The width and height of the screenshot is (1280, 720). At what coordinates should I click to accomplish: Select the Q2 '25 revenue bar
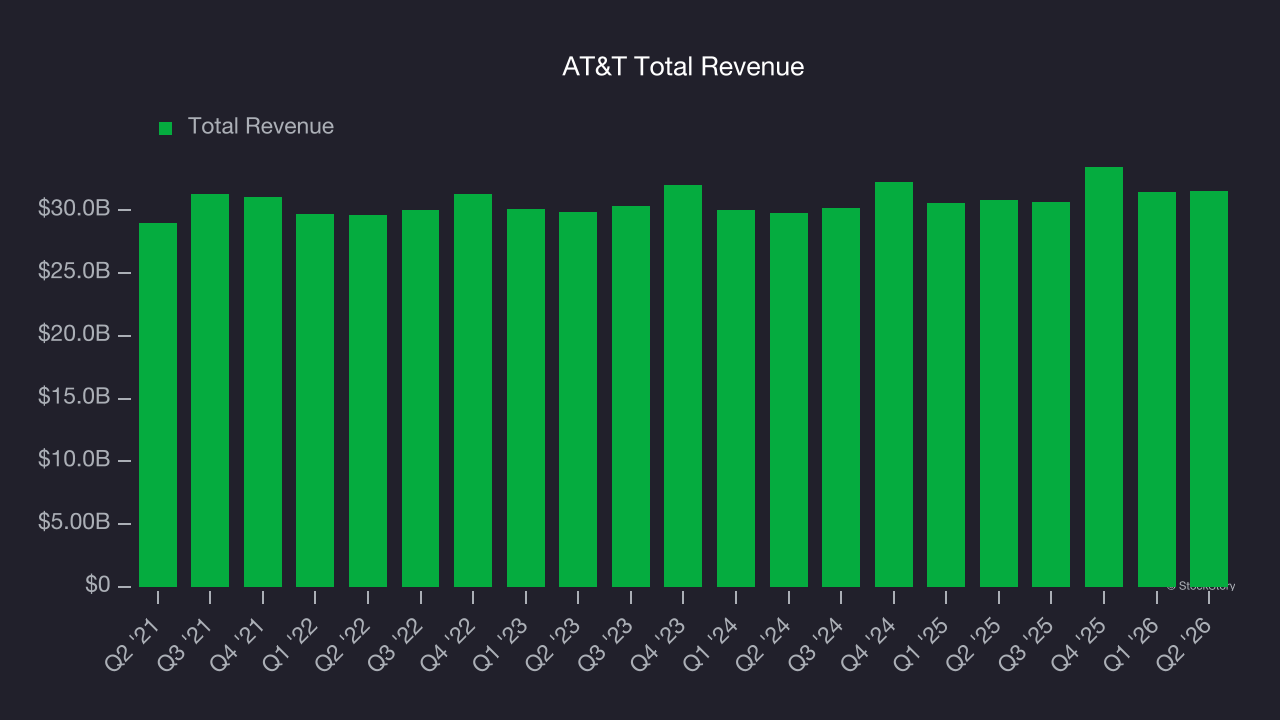coord(999,393)
